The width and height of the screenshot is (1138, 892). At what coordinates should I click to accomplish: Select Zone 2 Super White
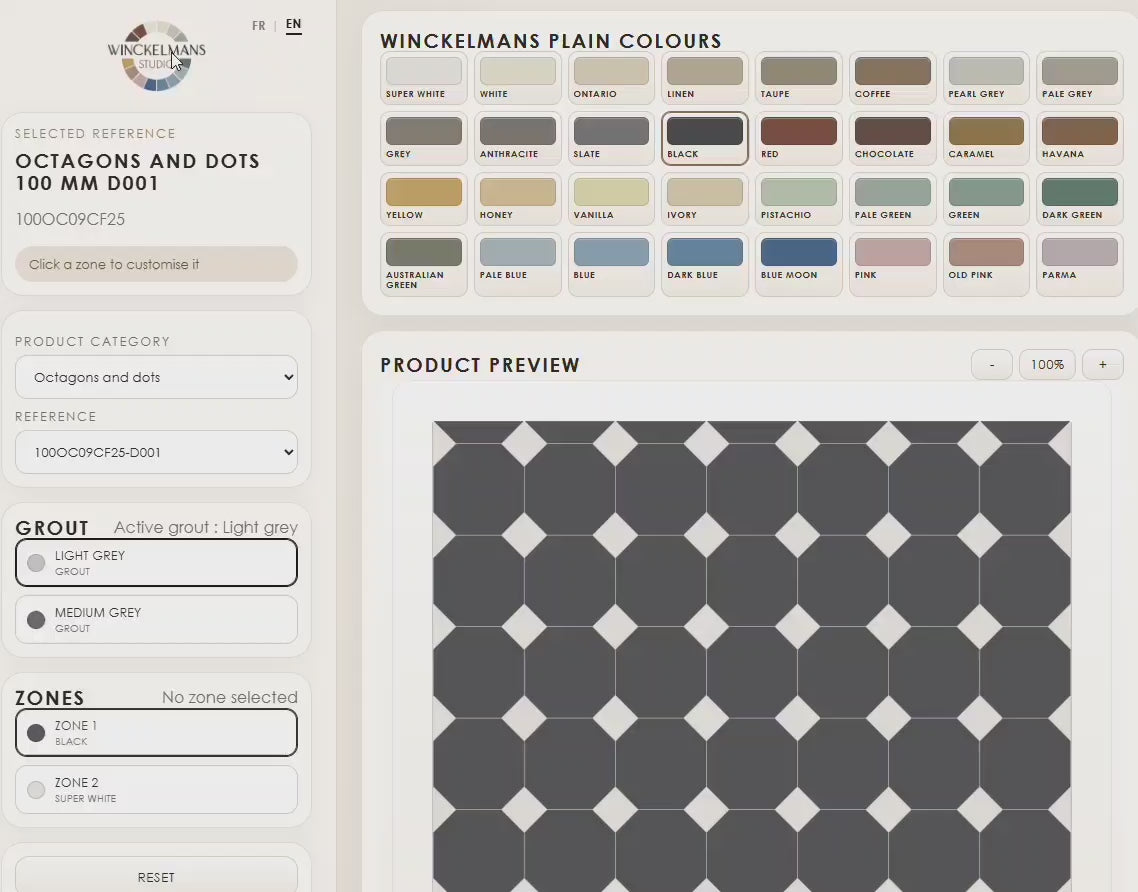tap(156, 790)
